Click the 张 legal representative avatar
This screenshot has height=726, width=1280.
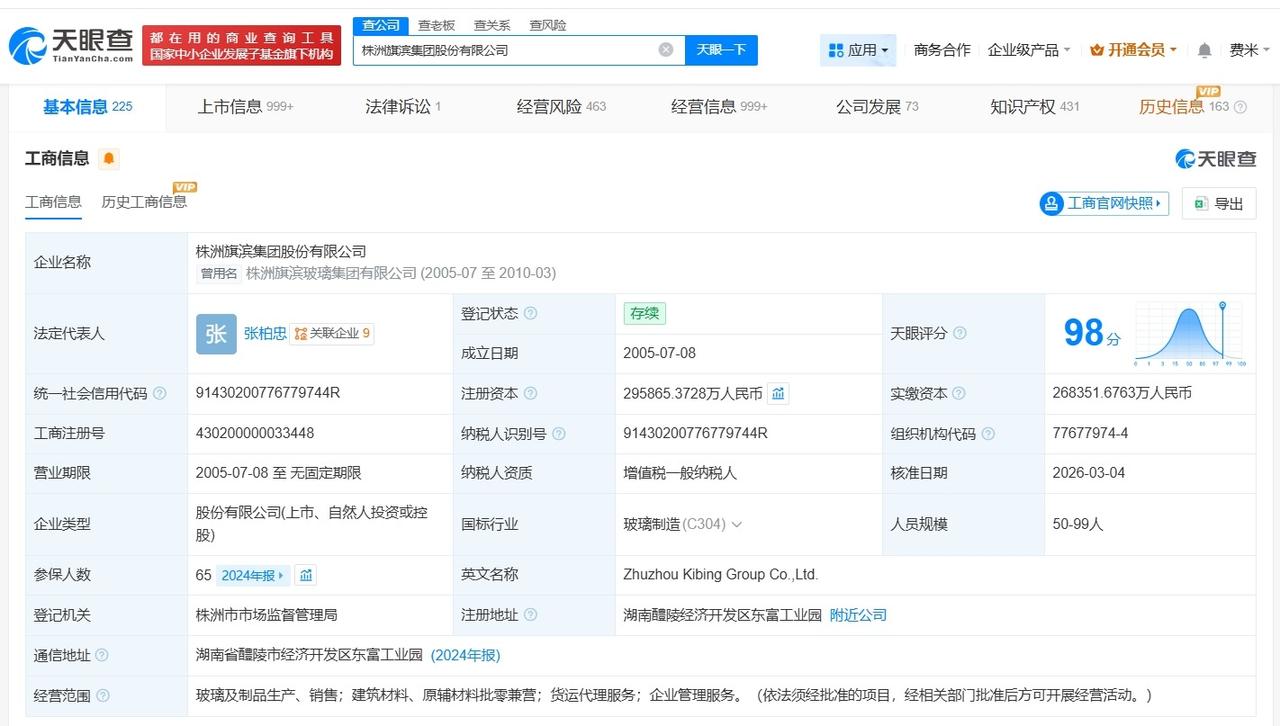pyautogui.click(x=216, y=334)
